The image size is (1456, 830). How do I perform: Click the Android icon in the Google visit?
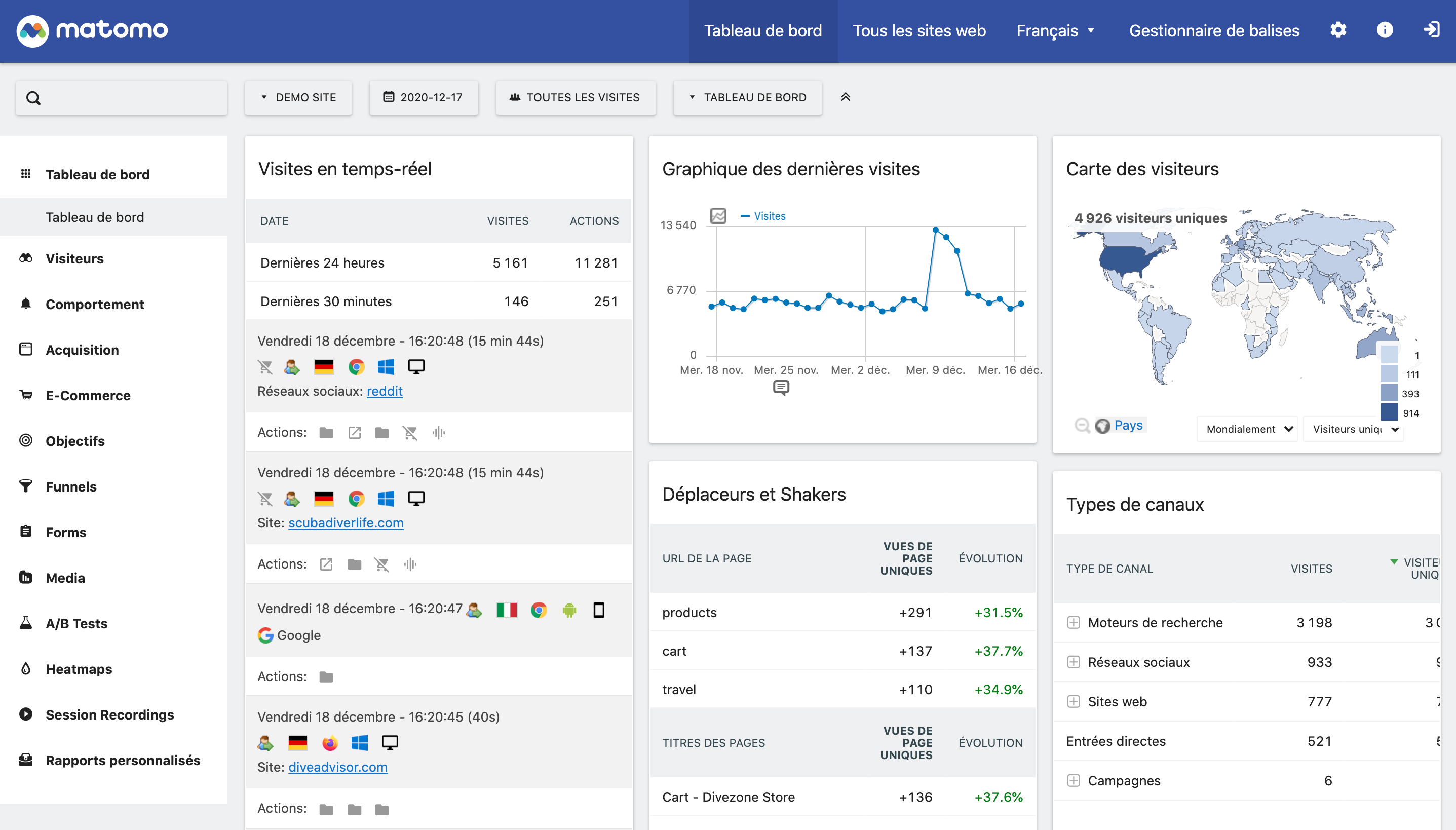(x=569, y=611)
